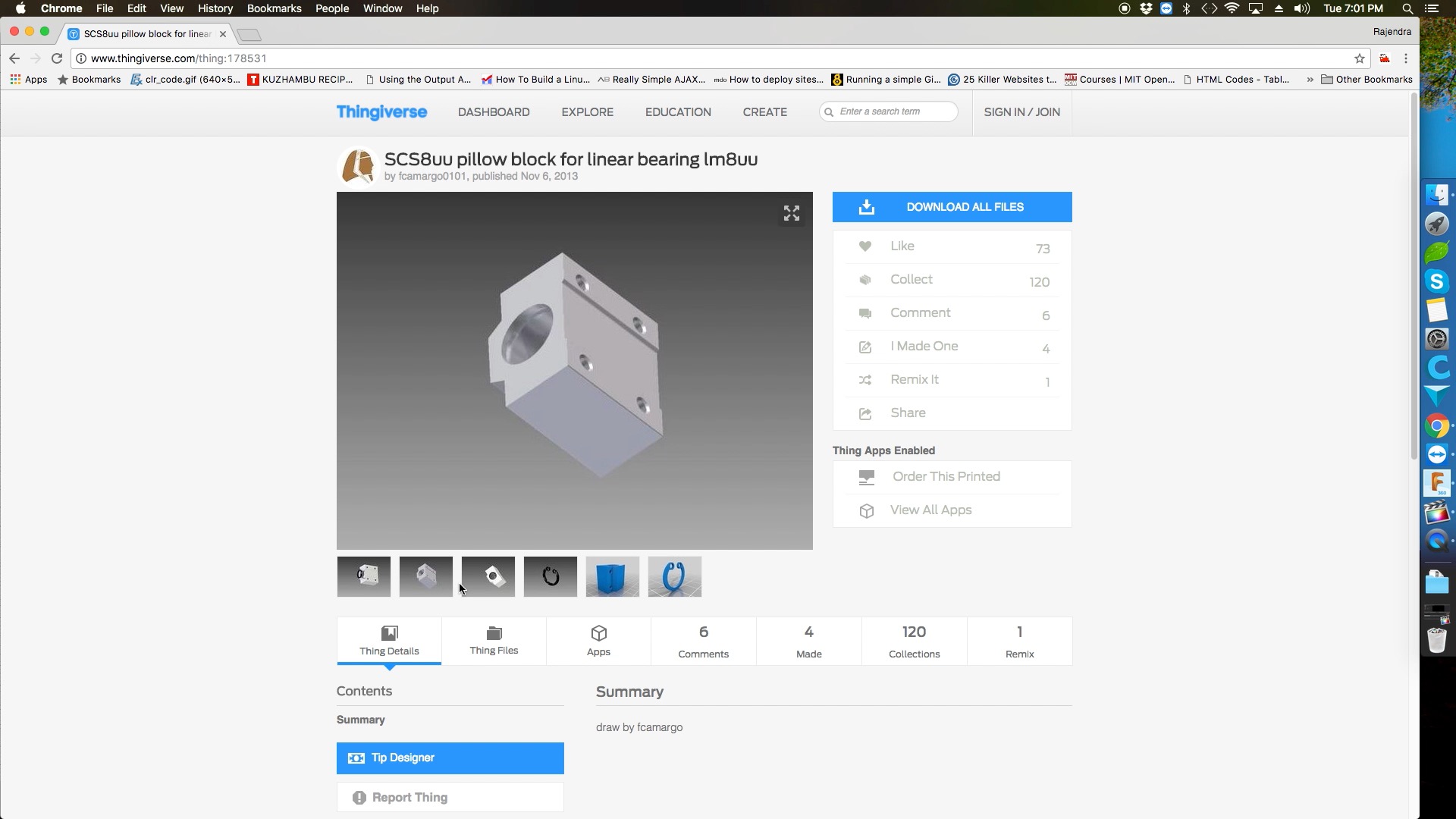1456x819 pixels.
Task: Click the Download All Files button
Action: point(952,207)
